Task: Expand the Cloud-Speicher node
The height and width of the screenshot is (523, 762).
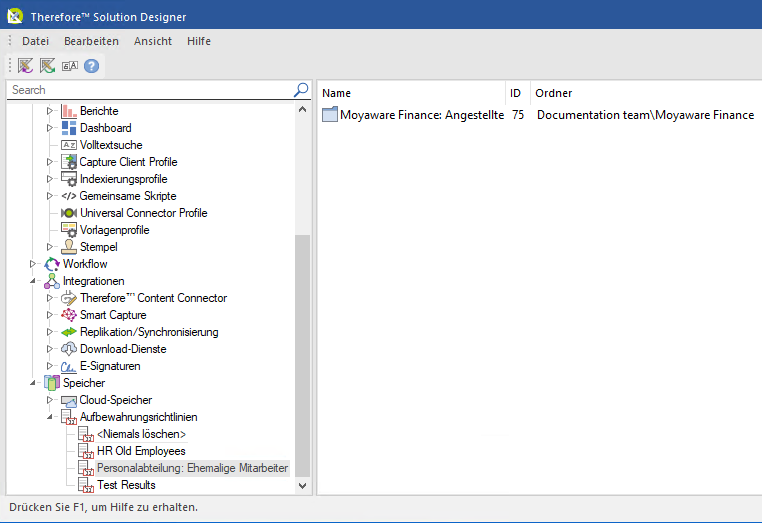Action: [50, 400]
